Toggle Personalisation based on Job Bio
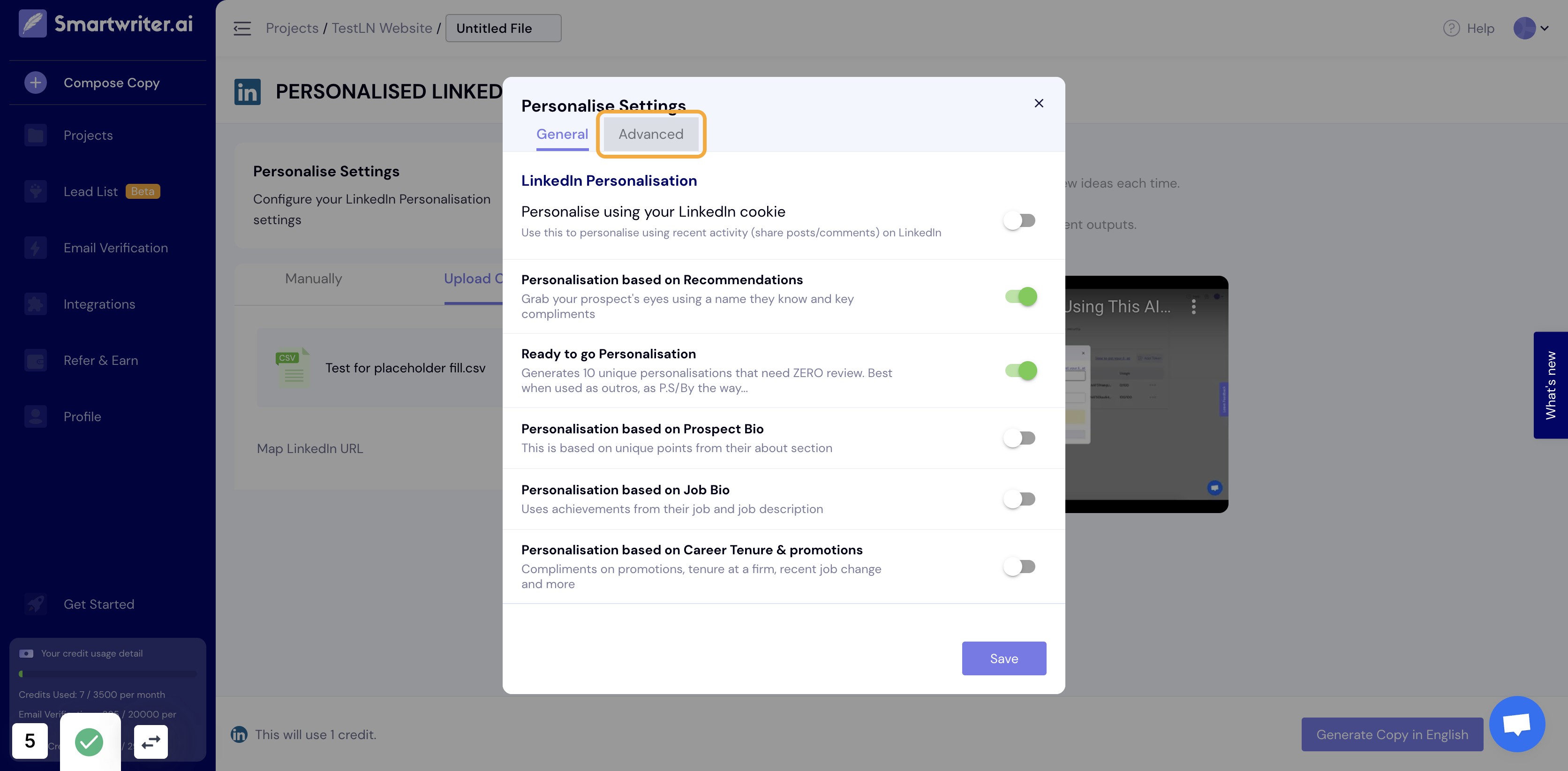 (x=1019, y=499)
